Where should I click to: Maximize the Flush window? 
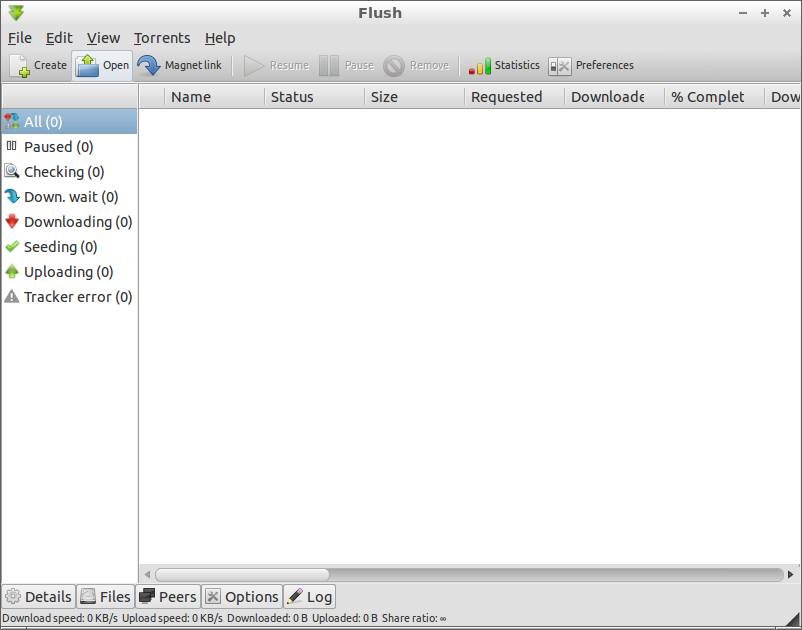tap(765, 13)
